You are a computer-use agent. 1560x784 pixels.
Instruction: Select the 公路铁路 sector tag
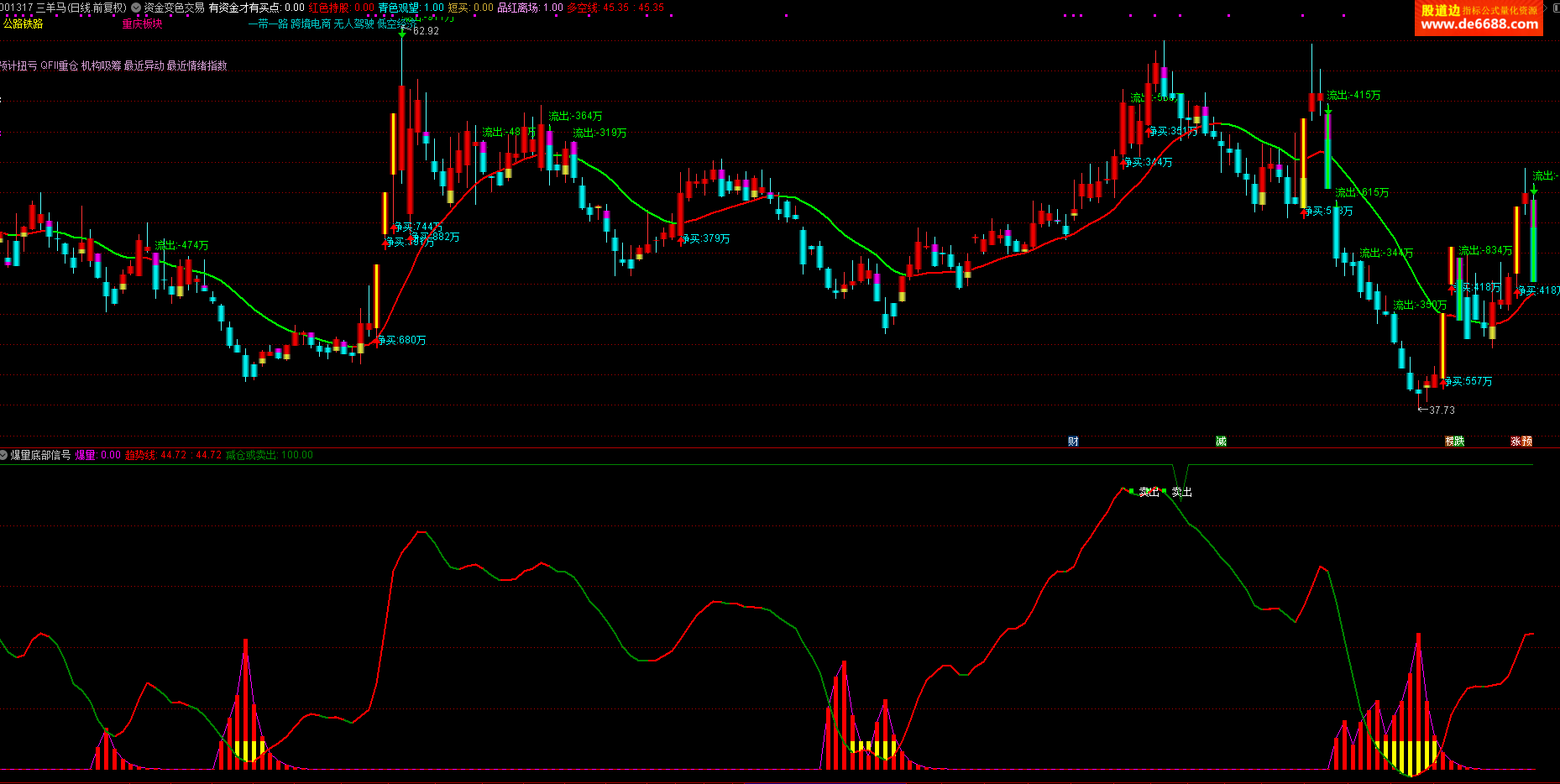point(24,24)
